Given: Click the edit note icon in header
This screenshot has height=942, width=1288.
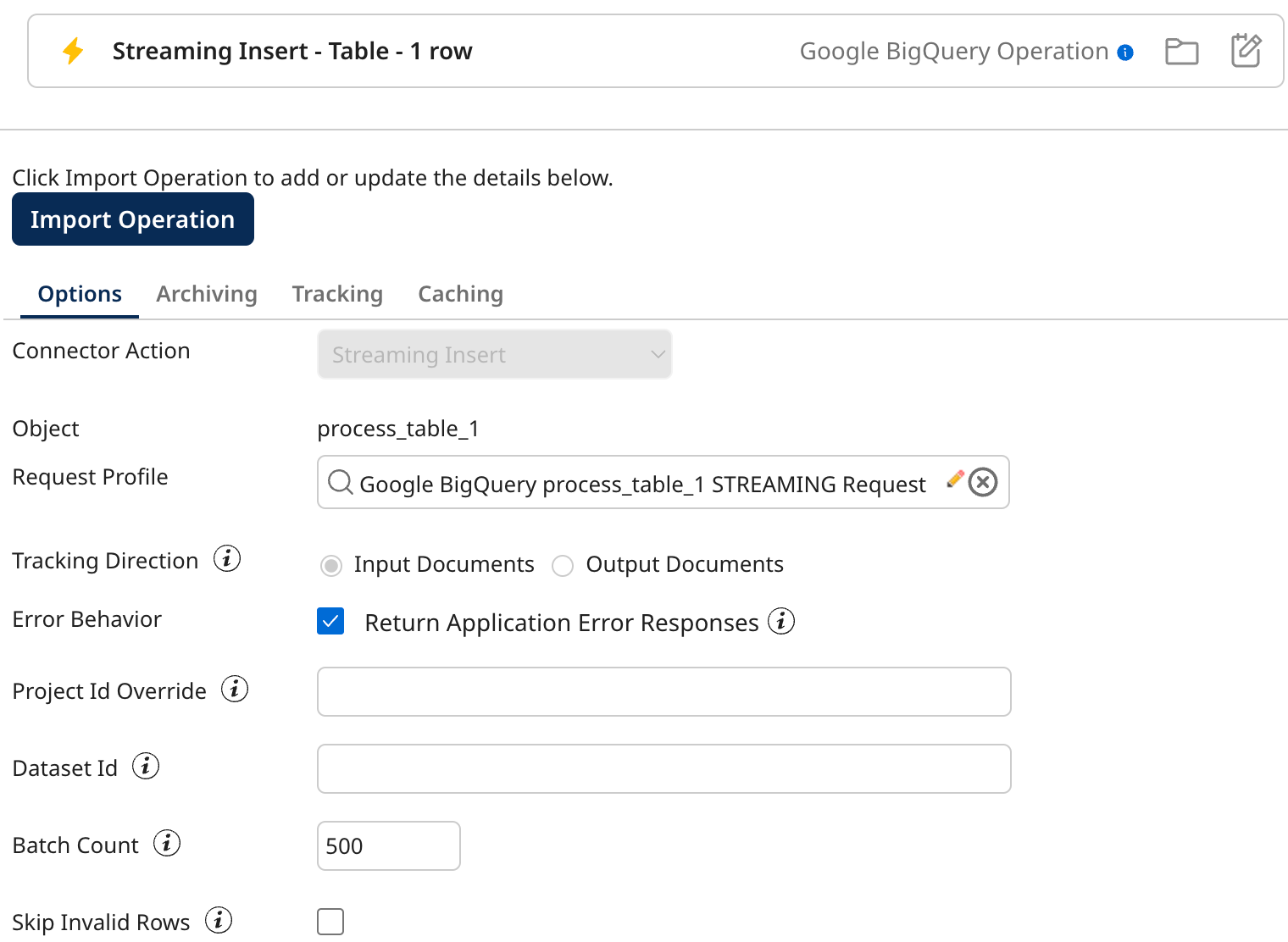Looking at the screenshot, I should click(1246, 51).
